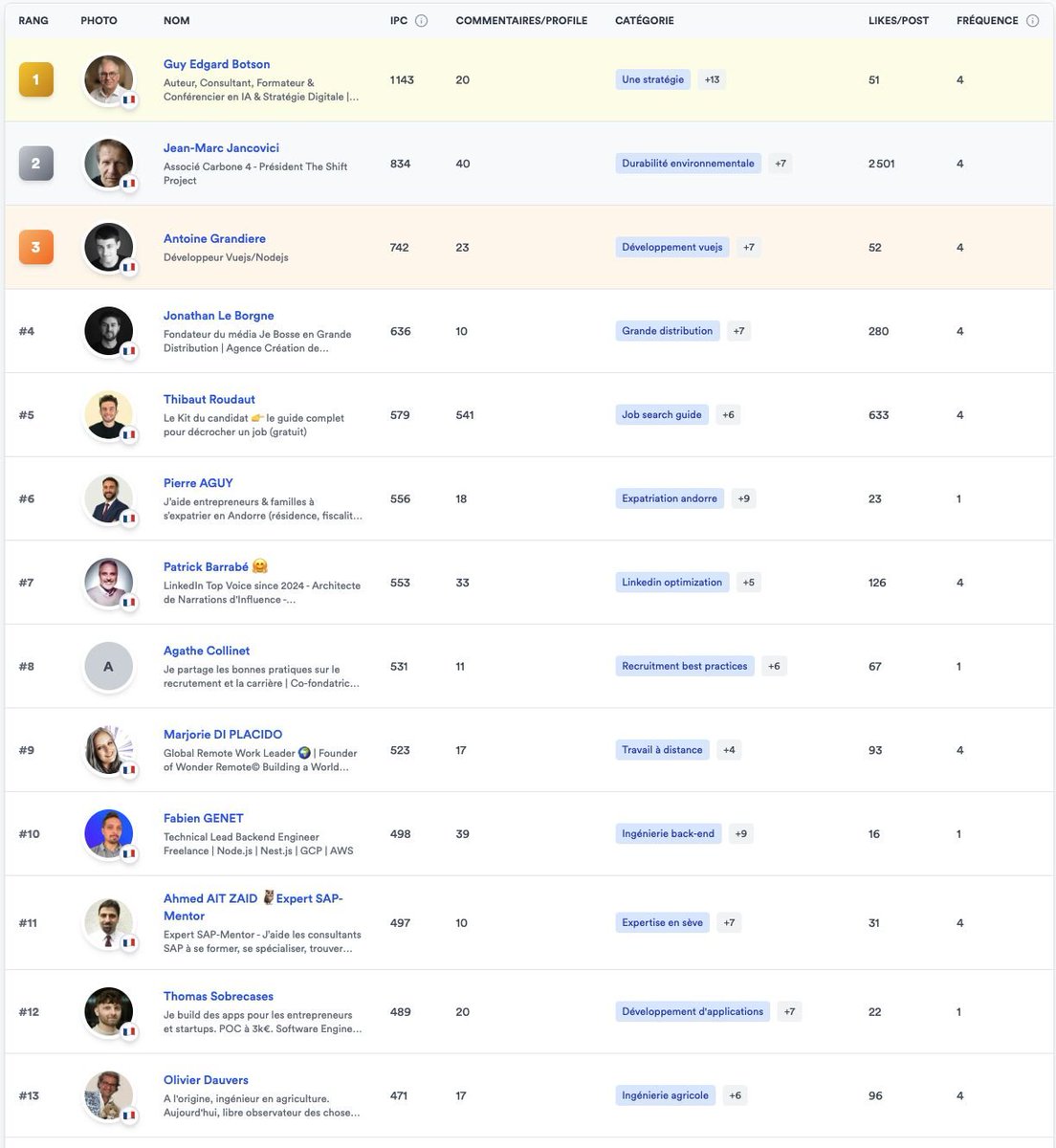Click Thibaut Roudaut's avatar

tap(108, 415)
